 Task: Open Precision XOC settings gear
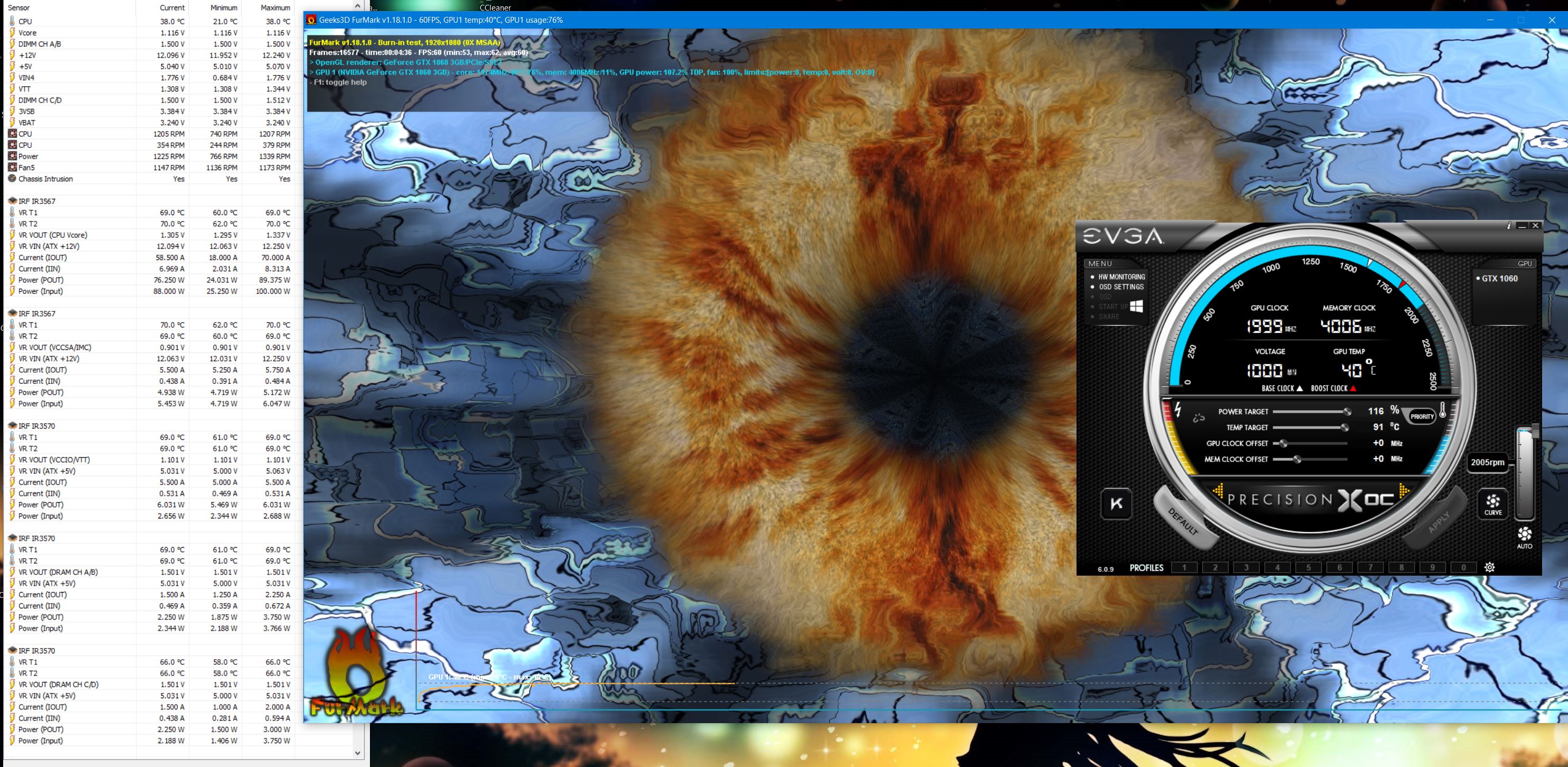pos(1489,567)
